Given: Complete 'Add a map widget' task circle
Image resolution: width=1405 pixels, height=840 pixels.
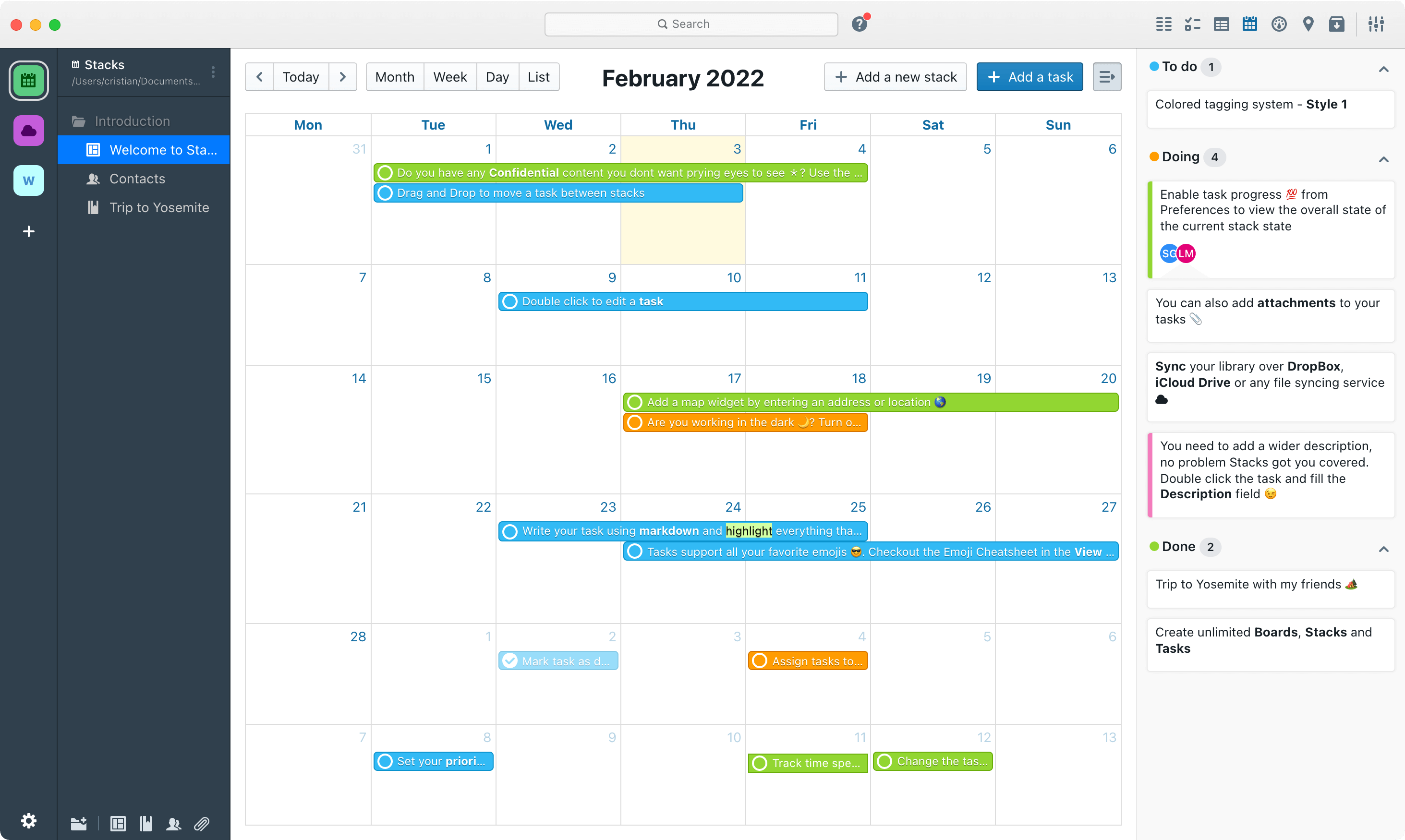Looking at the screenshot, I should [635, 402].
